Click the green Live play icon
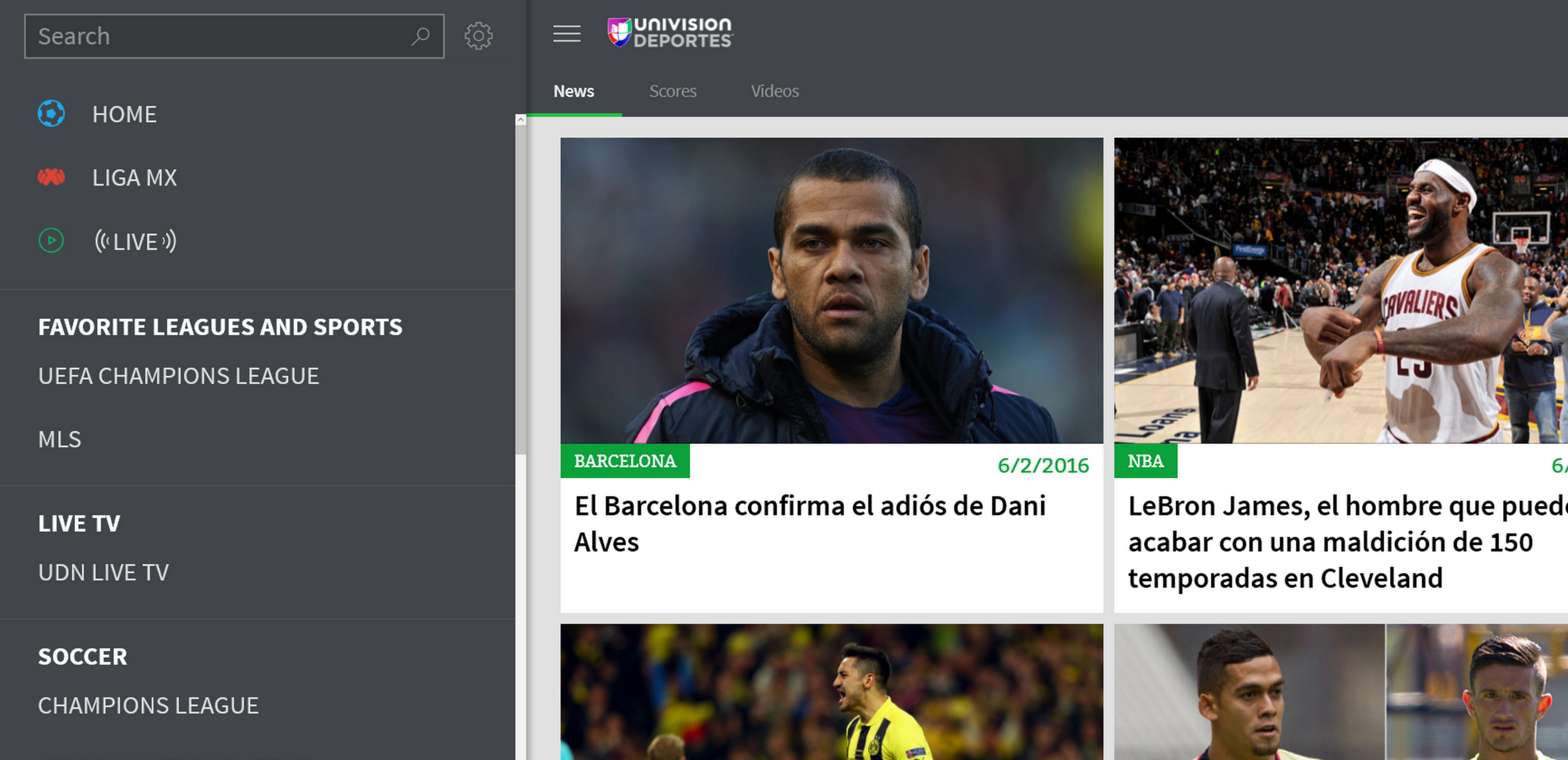Viewport: 1568px width, 760px height. pos(51,241)
